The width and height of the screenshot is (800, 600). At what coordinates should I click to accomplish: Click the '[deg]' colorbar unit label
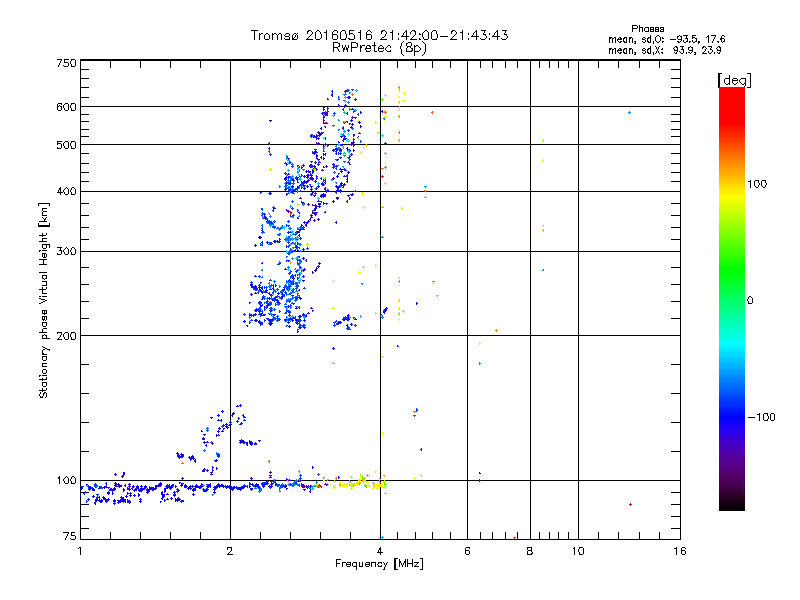[x=734, y=81]
